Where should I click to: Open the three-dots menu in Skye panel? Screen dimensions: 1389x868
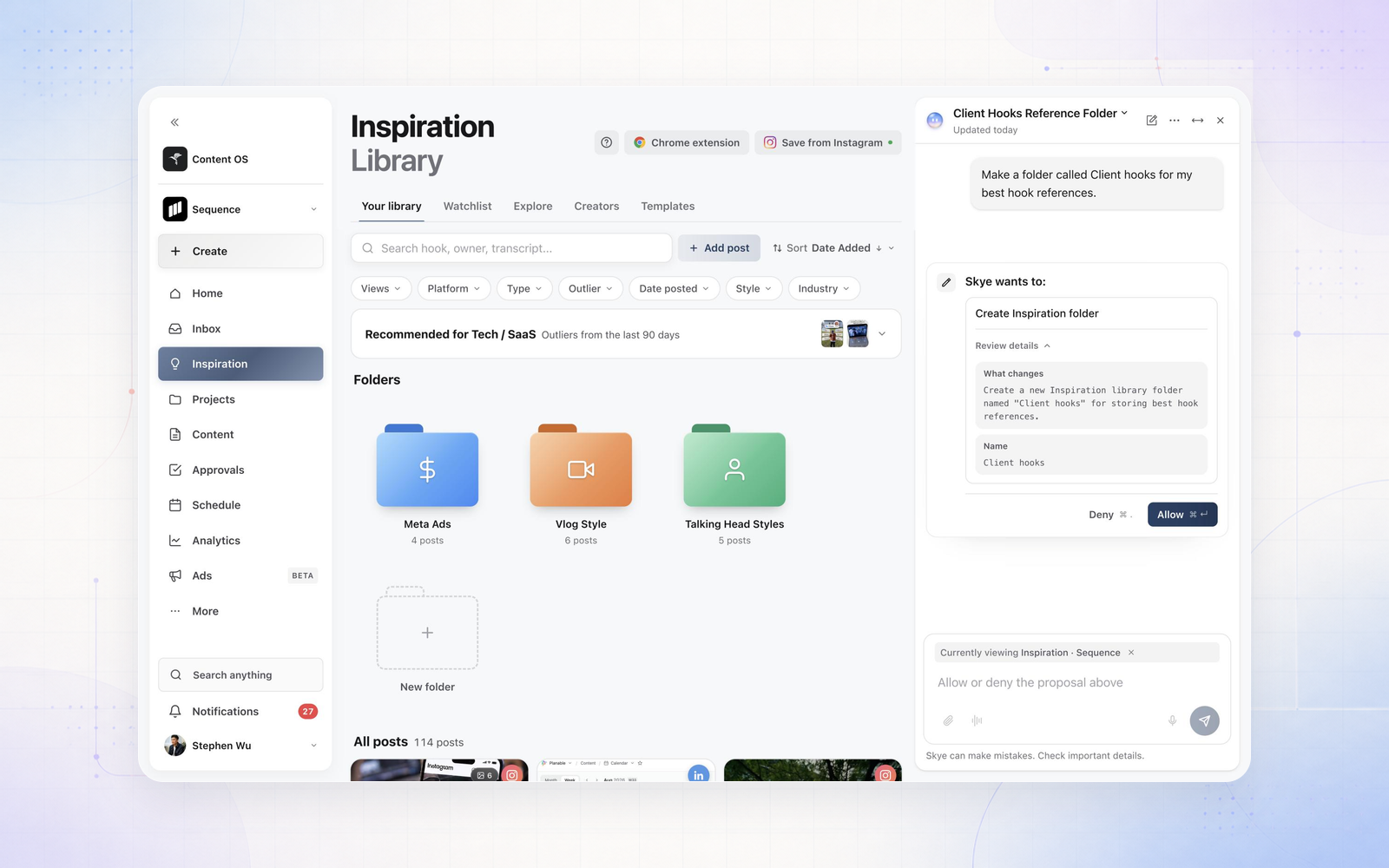[1175, 121]
